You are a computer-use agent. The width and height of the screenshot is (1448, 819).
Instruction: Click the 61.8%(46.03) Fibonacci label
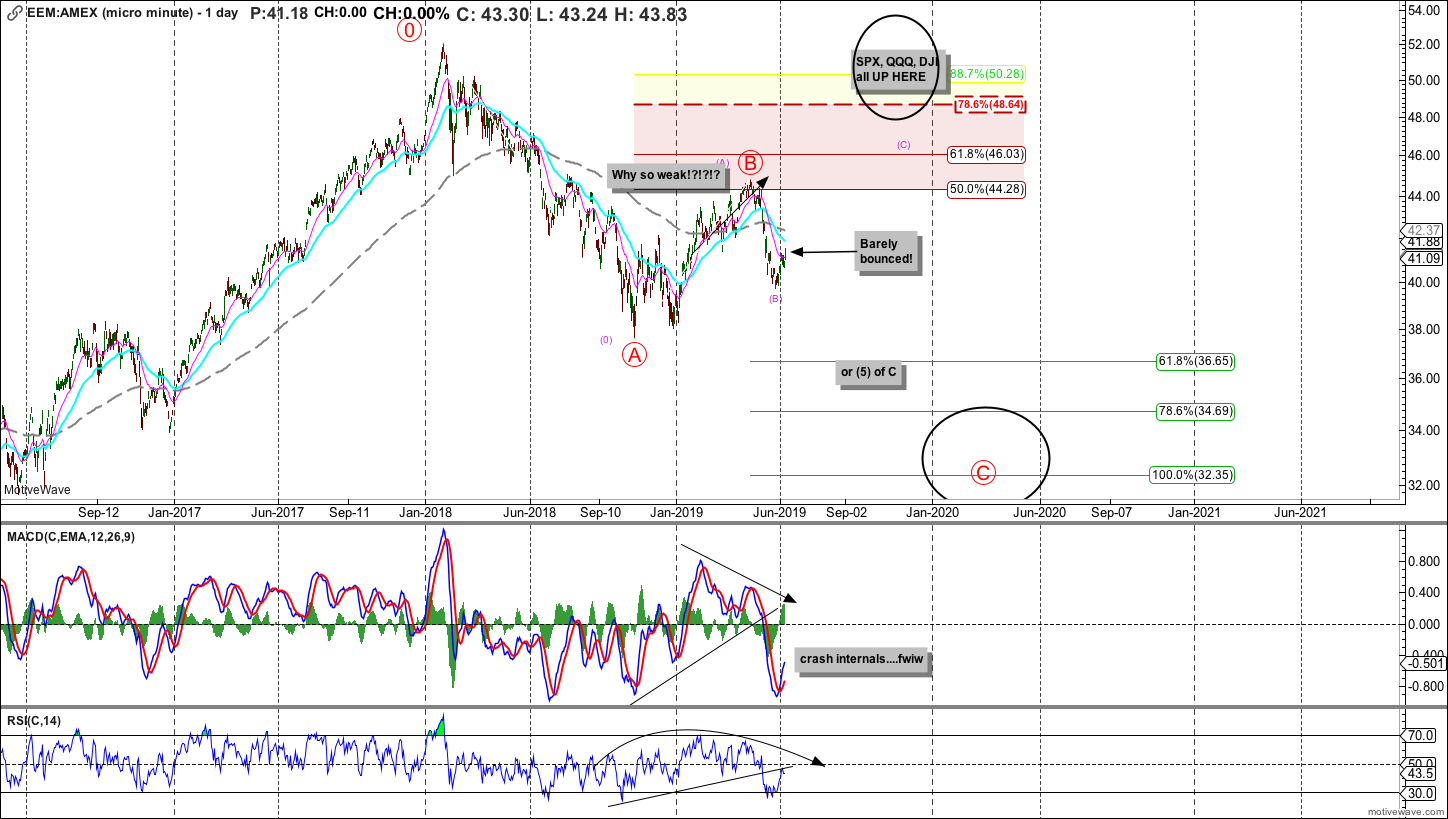coord(987,155)
